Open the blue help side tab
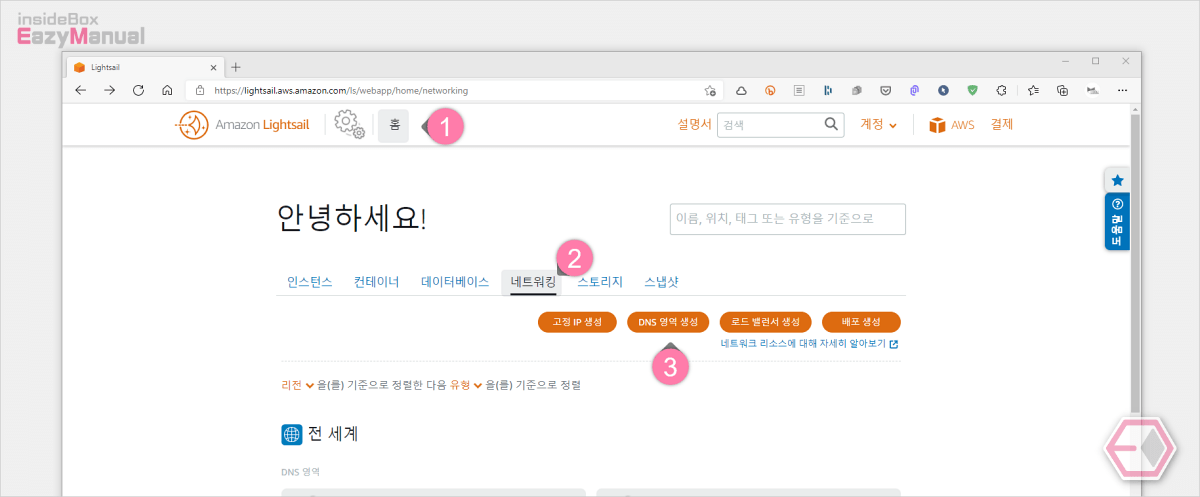The width and height of the screenshot is (1200, 497). 1117,222
